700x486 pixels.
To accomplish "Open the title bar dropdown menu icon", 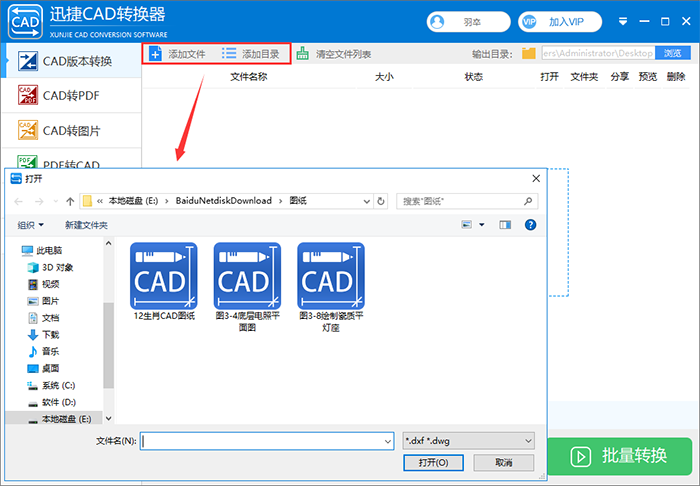I will pos(623,21).
